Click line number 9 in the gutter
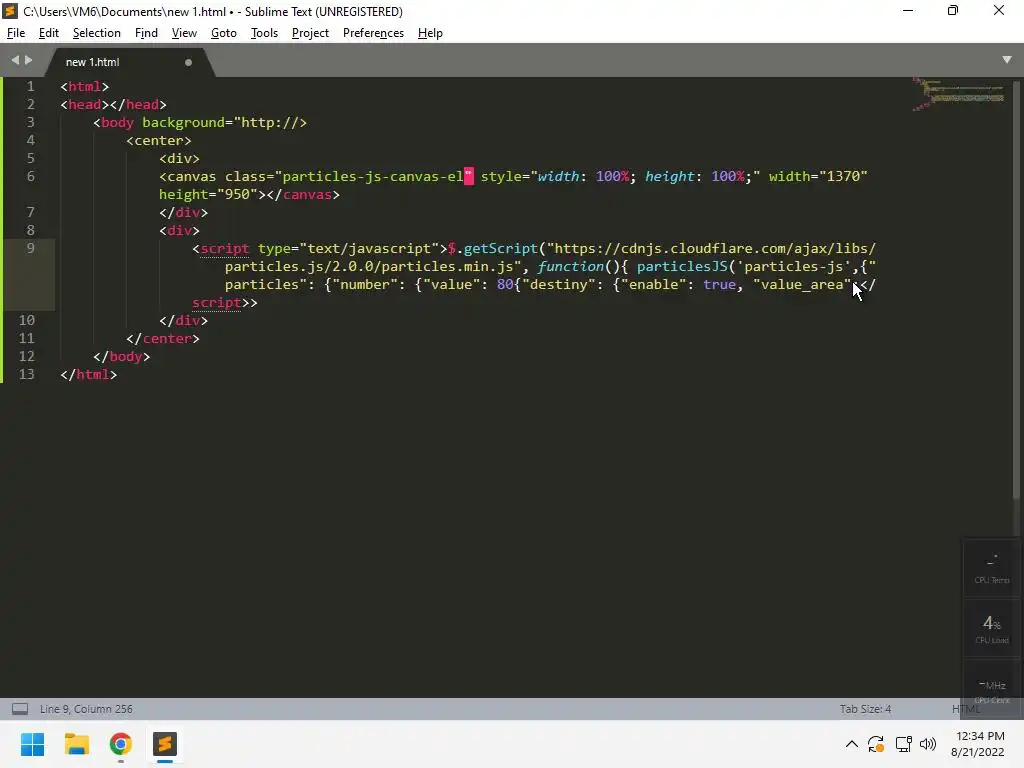The width and height of the screenshot is (1024, 768). (30, 248)
